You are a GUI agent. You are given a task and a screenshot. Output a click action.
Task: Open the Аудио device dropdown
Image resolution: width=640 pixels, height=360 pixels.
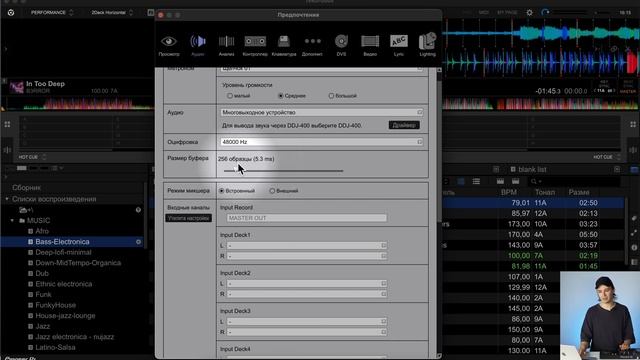coord(322,112)
